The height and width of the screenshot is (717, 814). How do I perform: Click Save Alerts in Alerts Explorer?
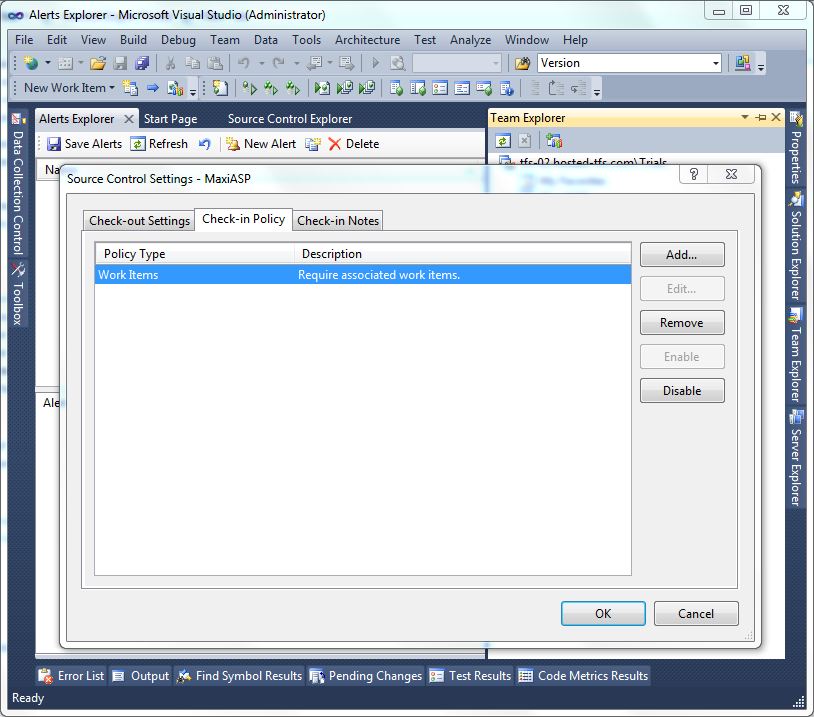click(x=84, y=144)
